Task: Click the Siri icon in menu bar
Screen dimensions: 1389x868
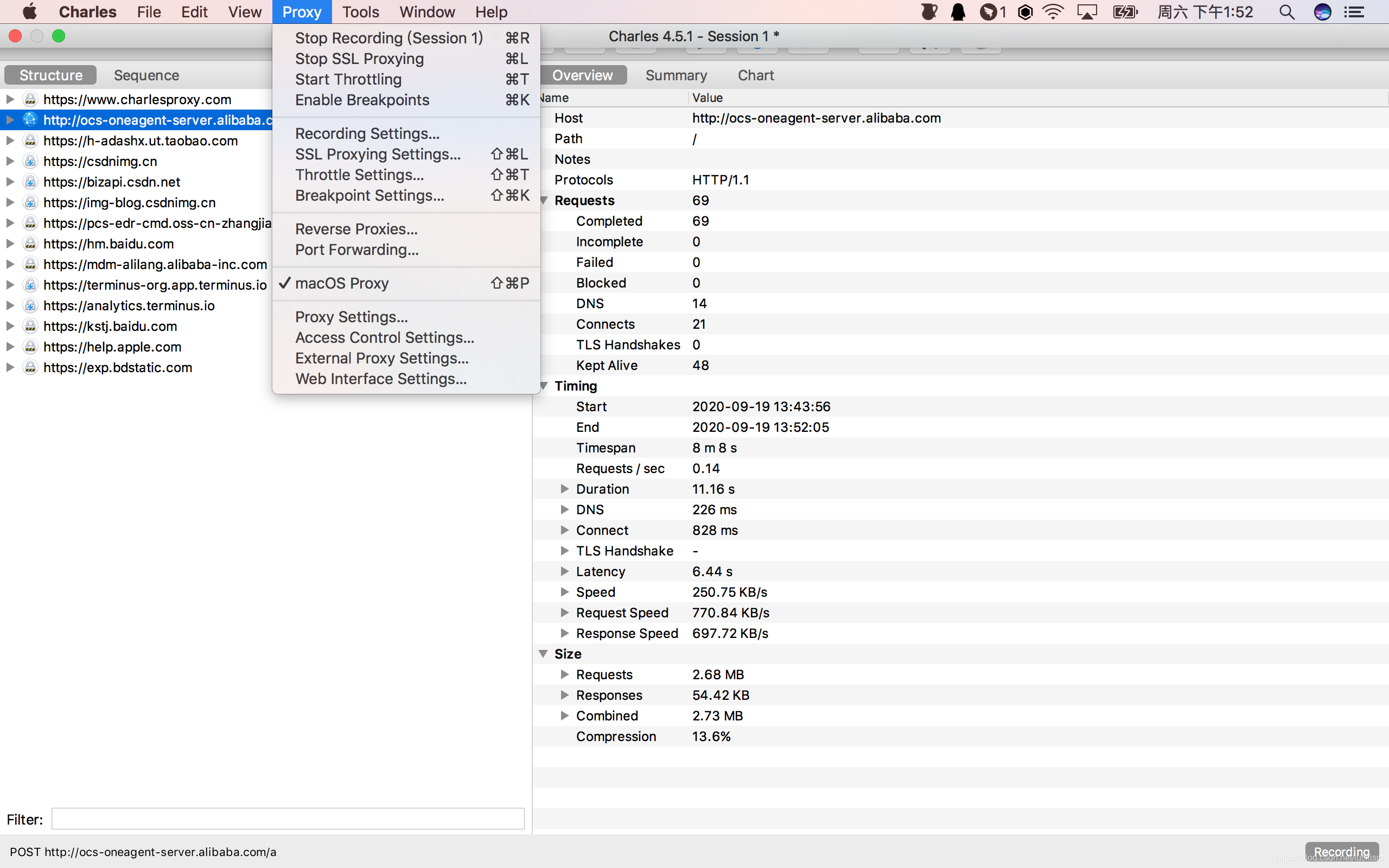Action: click(1322, 11)
